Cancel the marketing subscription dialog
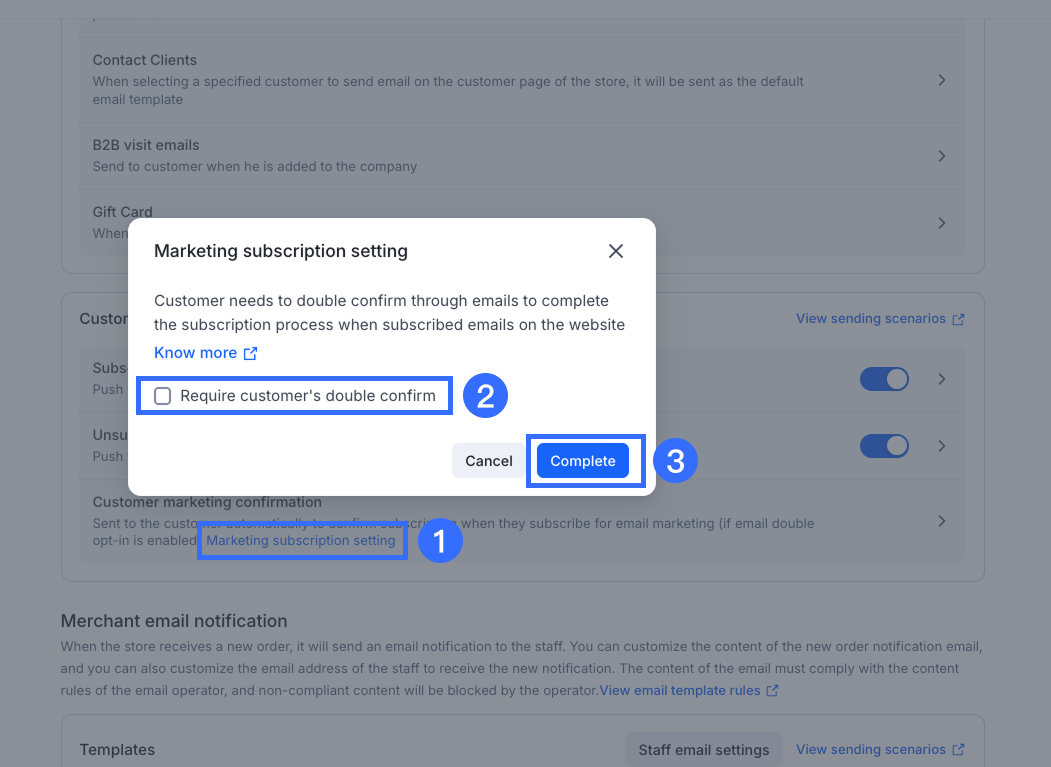1051x767 pixels. [489, 461]
